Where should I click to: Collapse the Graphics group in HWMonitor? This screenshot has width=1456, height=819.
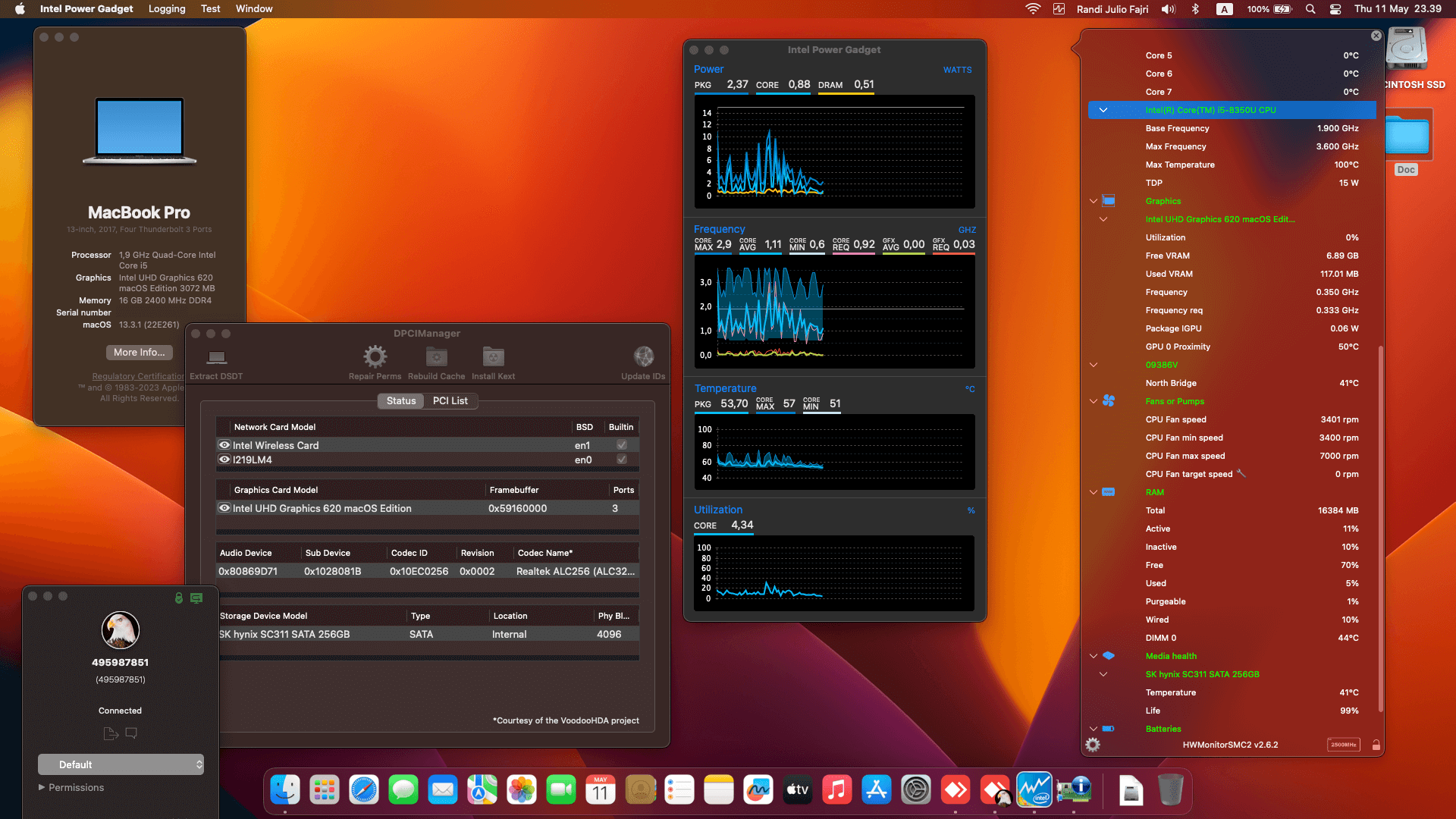coord(1094,201)
